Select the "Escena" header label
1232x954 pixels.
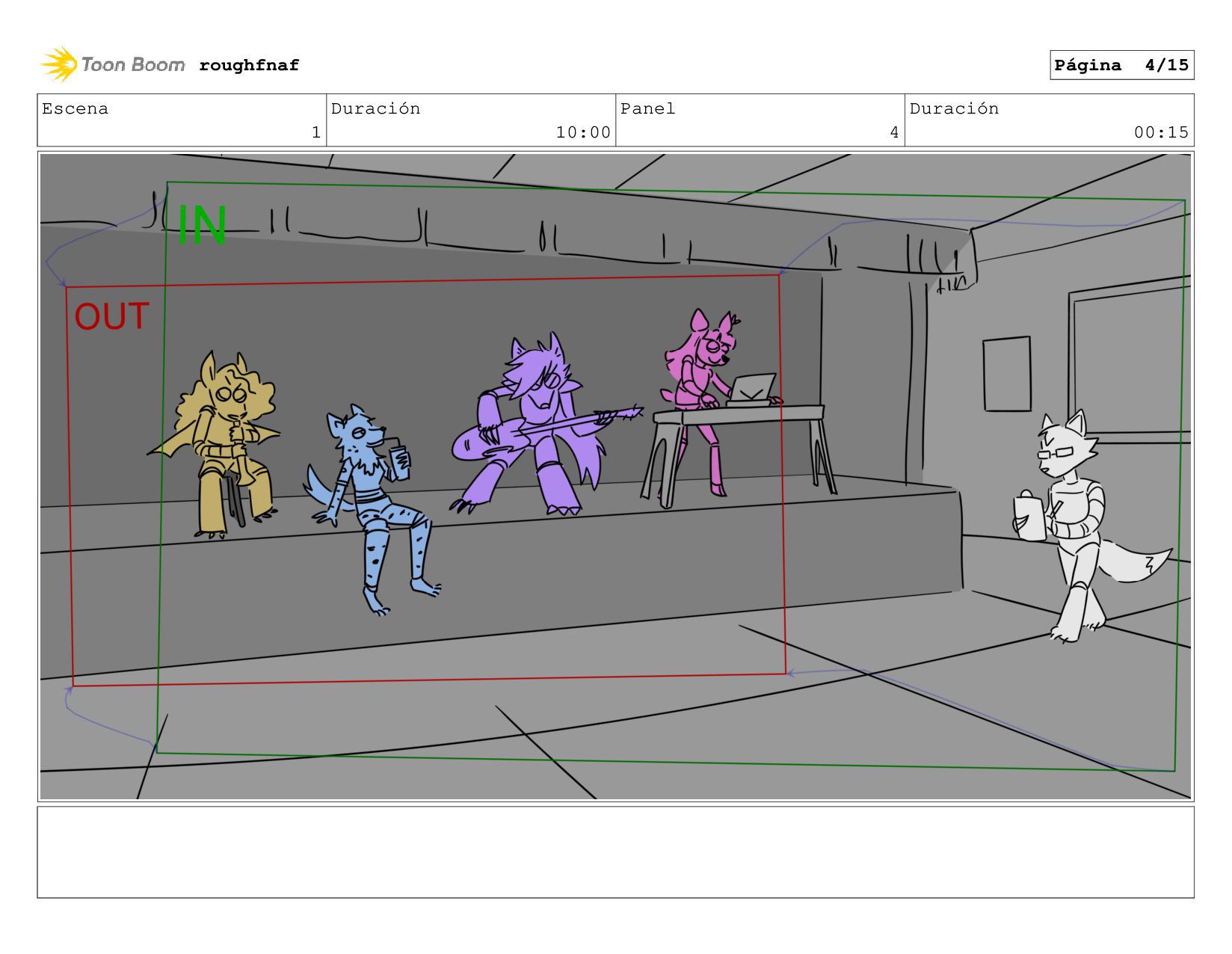pos(75,108)
